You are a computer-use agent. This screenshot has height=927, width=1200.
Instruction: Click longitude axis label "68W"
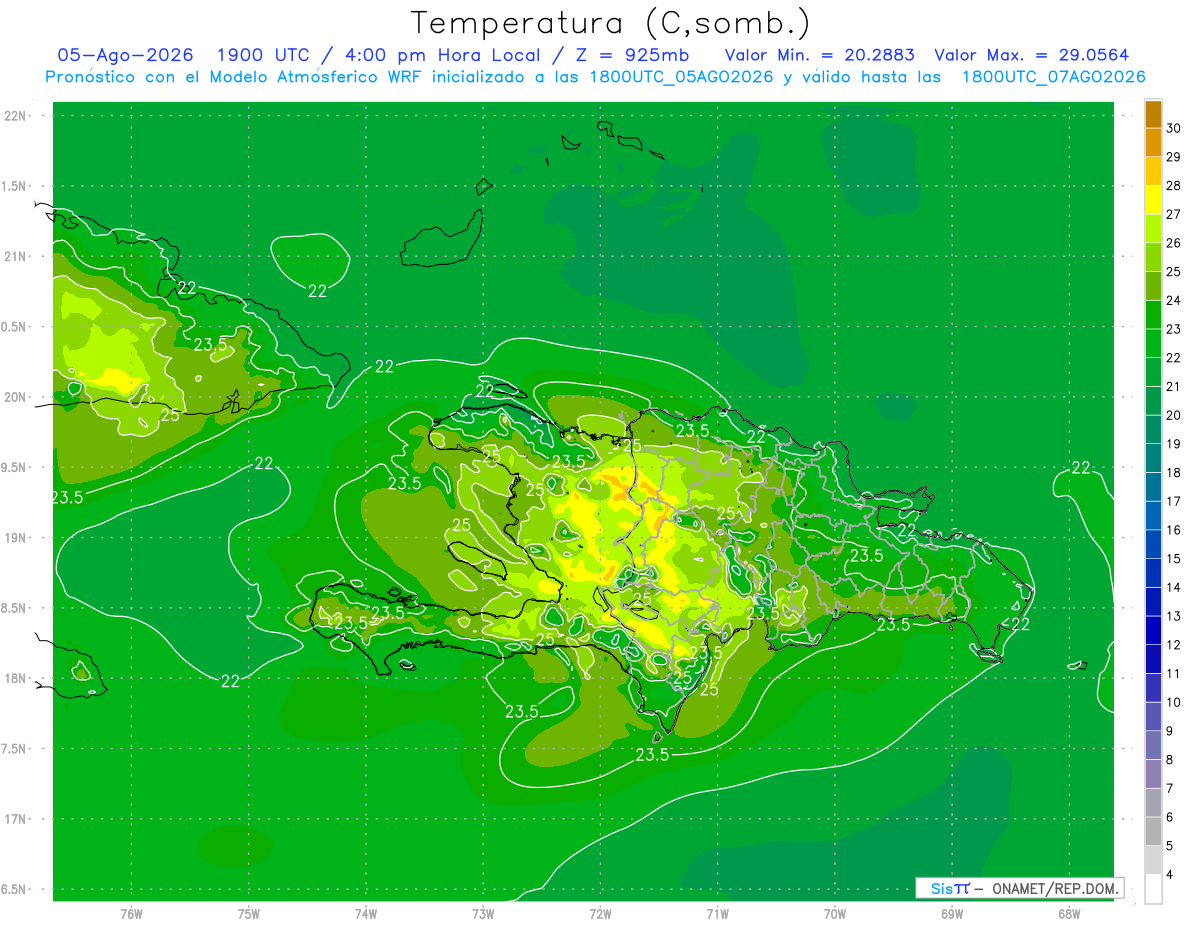[1069, 913]
